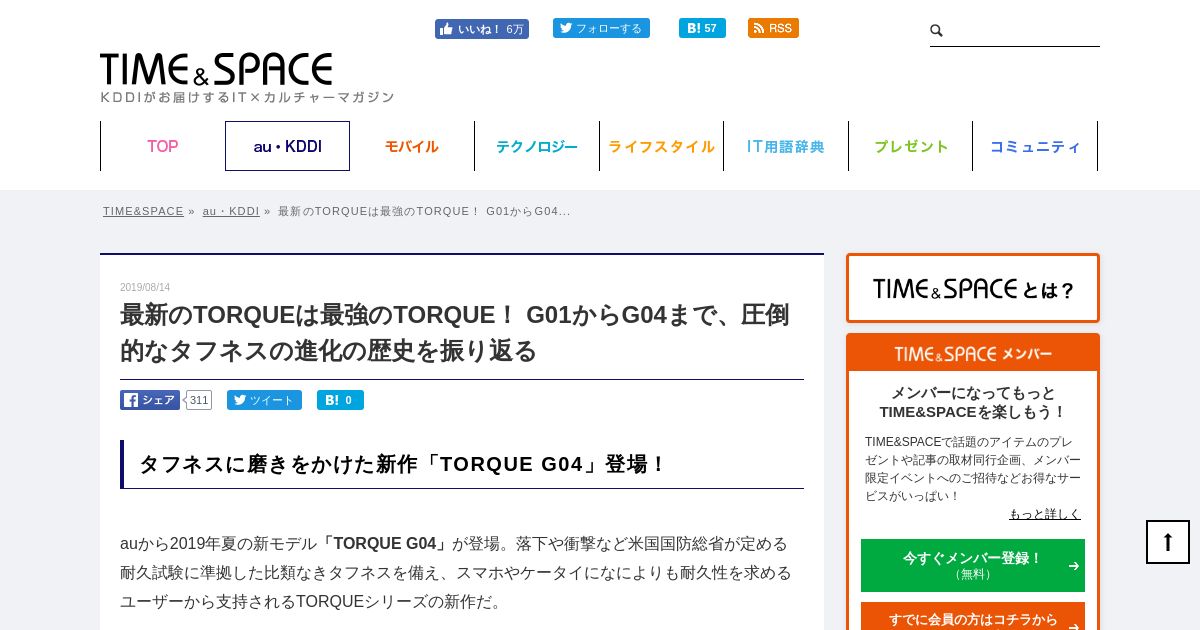Open the テクノロジー navigation tab
This screenshot has height=630, width=1200.
[537, 146]
